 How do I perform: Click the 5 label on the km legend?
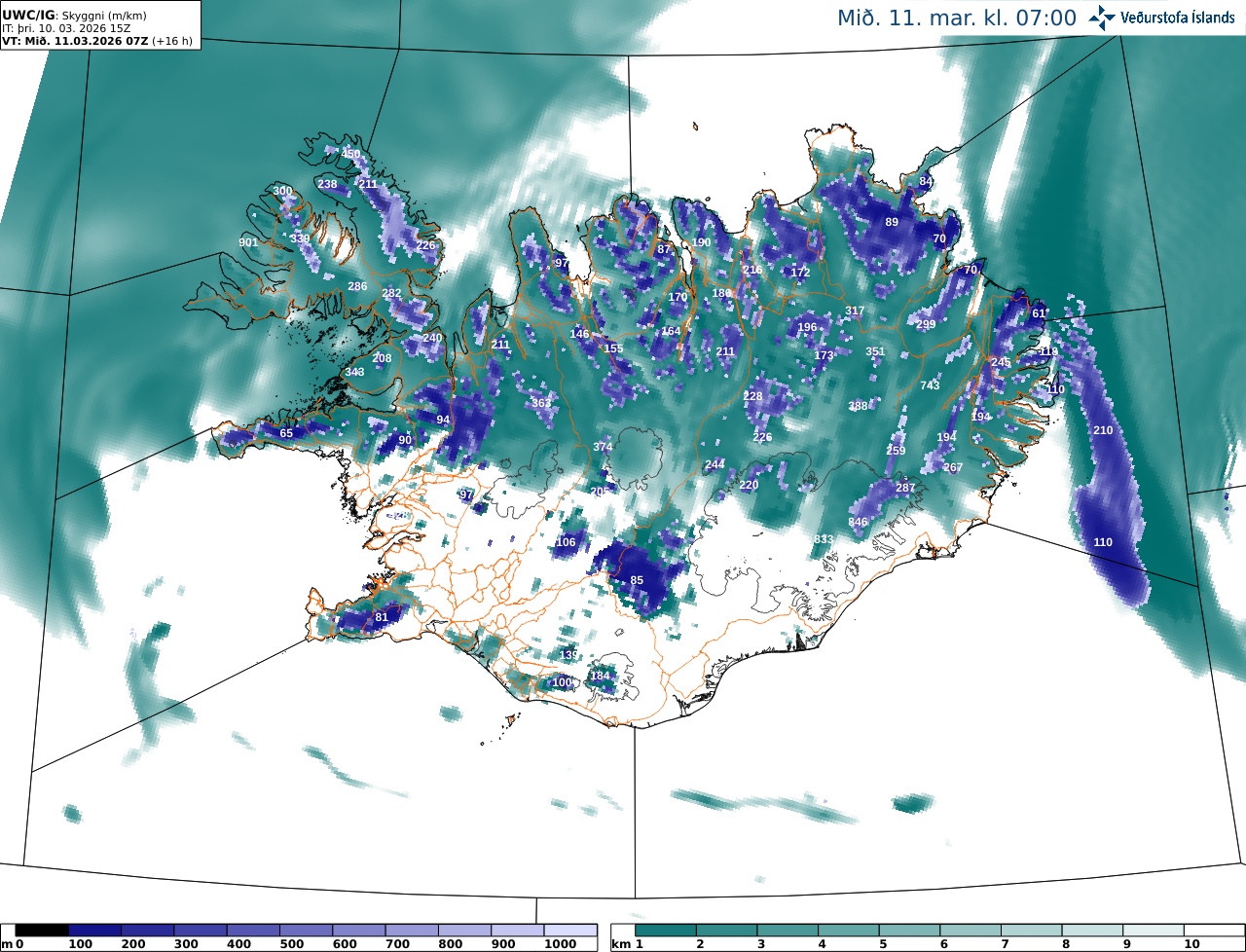(x=882, y=944)
